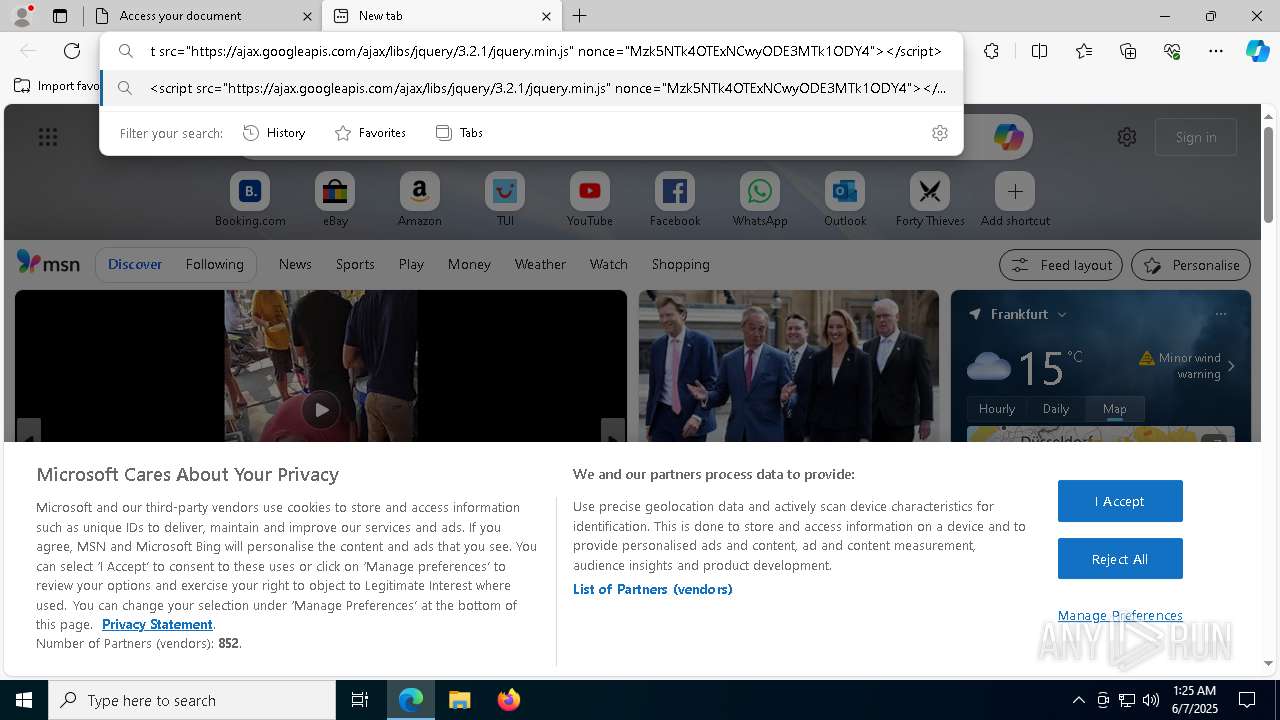The image size is (1280, 720).
Task: Open the Watch section
Action: [609, 264]
